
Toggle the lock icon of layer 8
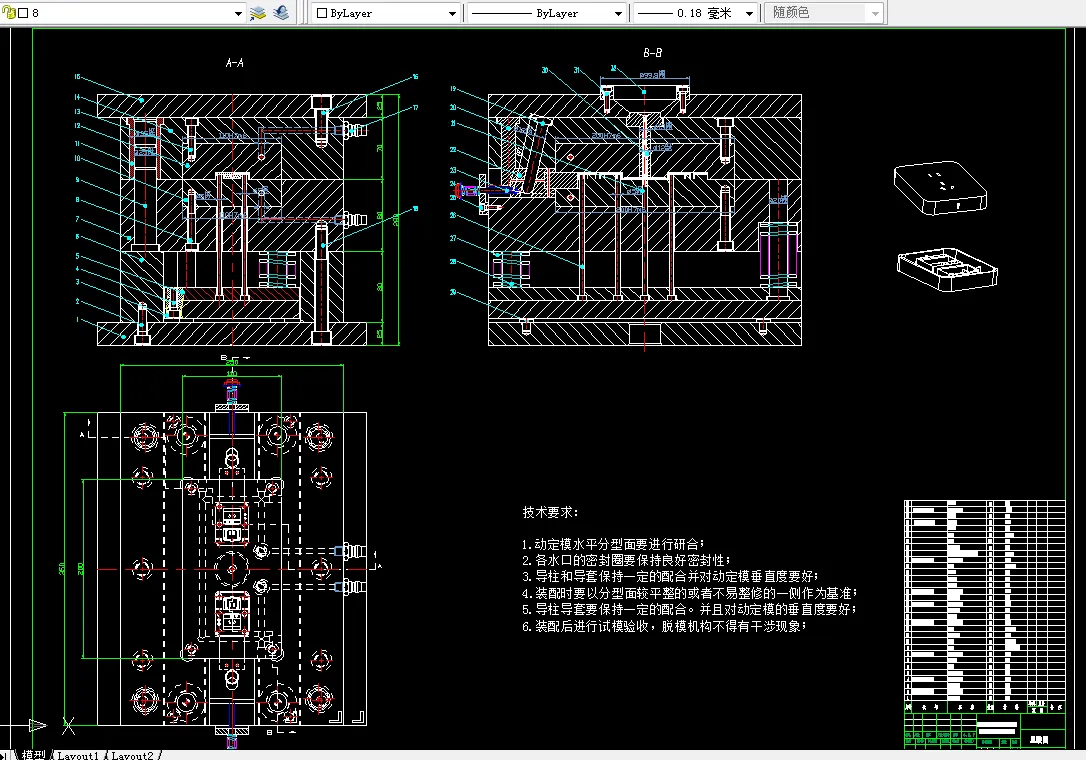coord(8,12)
